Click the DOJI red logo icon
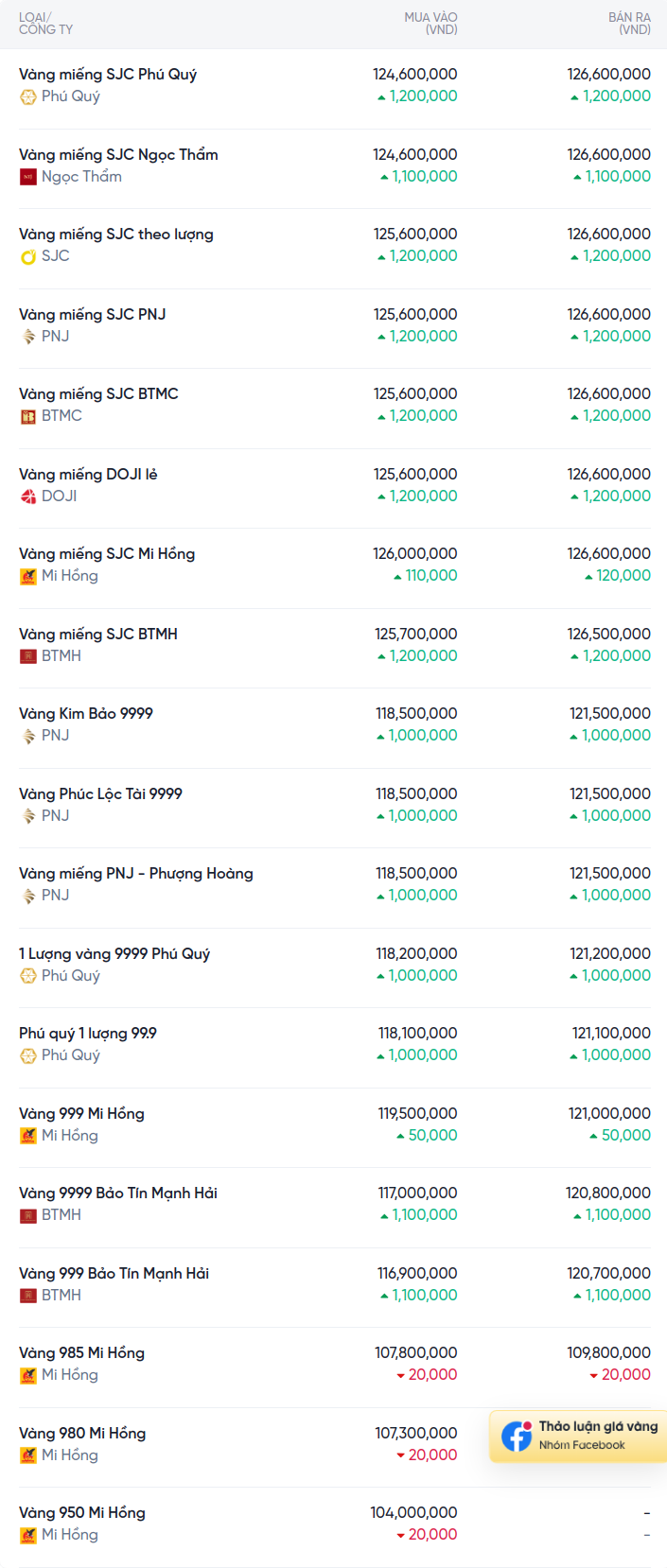The height and width of the screenshot is (1568, 667). coord(28,497)
